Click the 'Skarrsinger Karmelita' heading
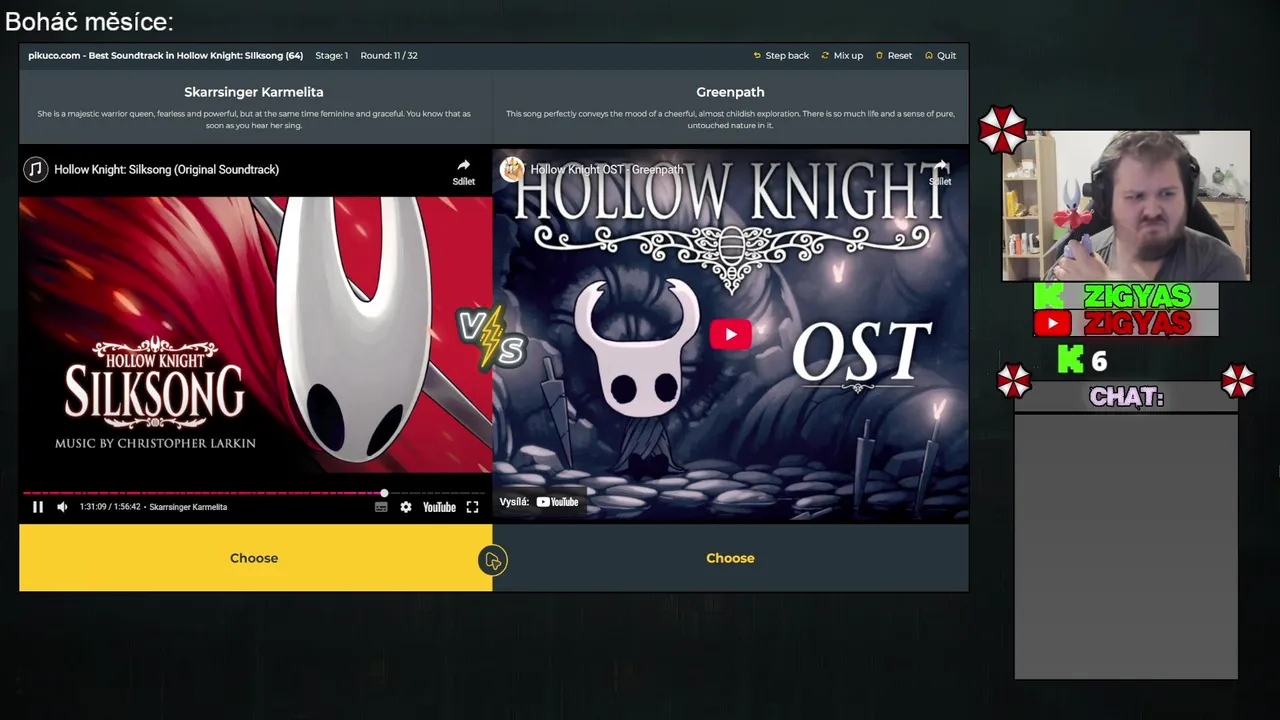 (x=254, y=92)
